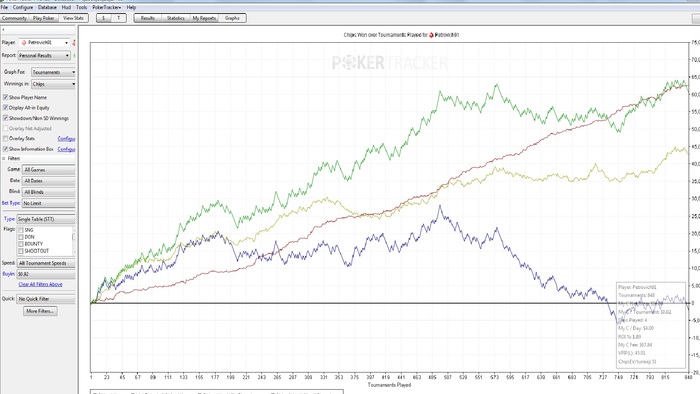Click the blue Type label link
Screen dimensions: 700x394
tap(9, 219)
